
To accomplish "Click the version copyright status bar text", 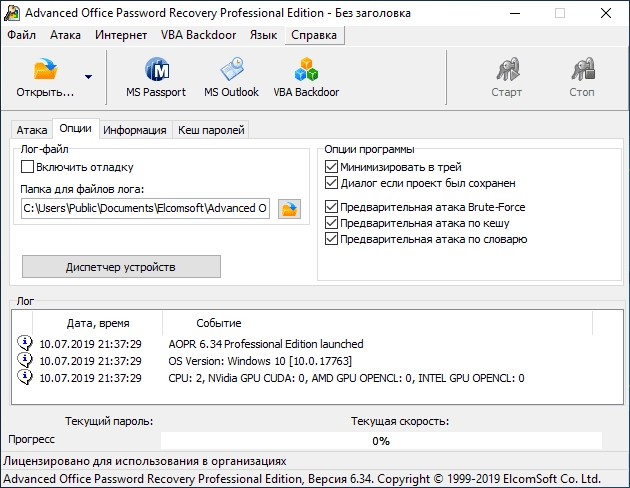I will pos(302,479).
